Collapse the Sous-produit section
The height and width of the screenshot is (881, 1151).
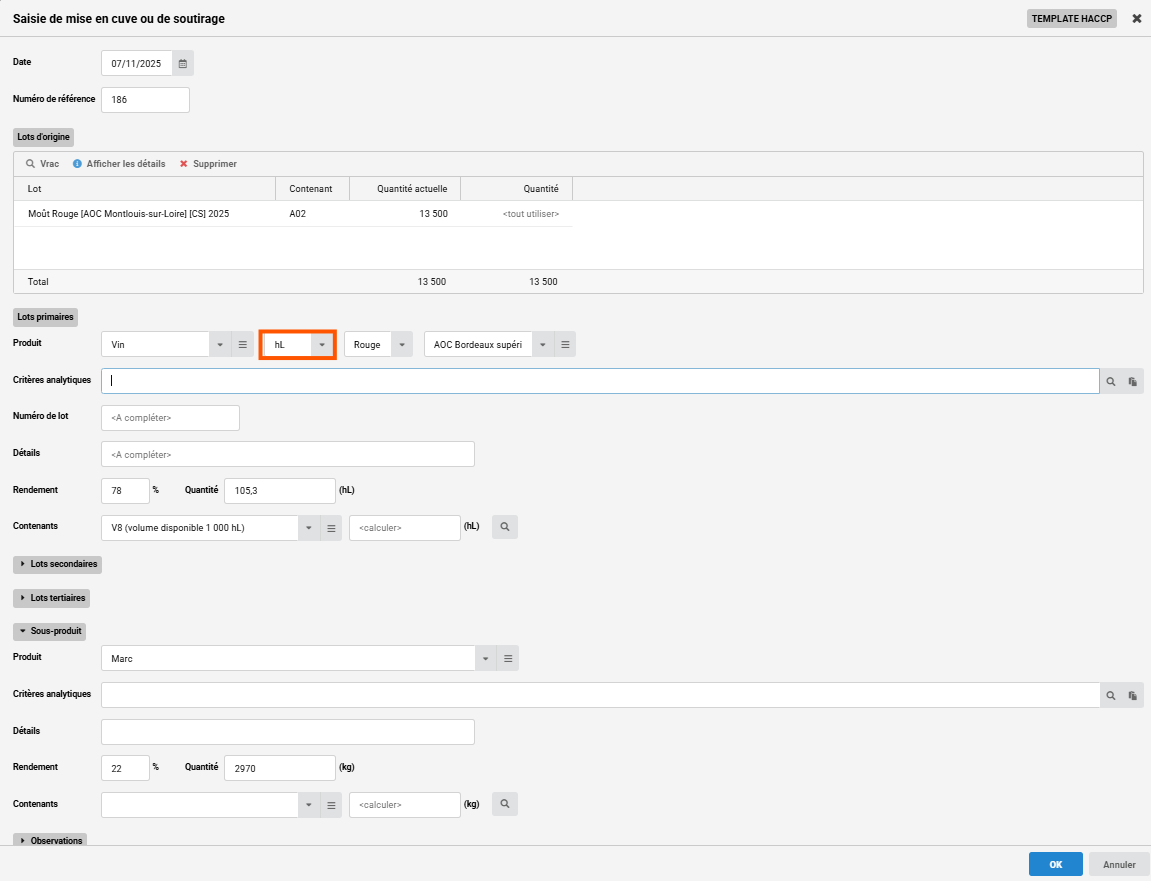coord(50,632)
